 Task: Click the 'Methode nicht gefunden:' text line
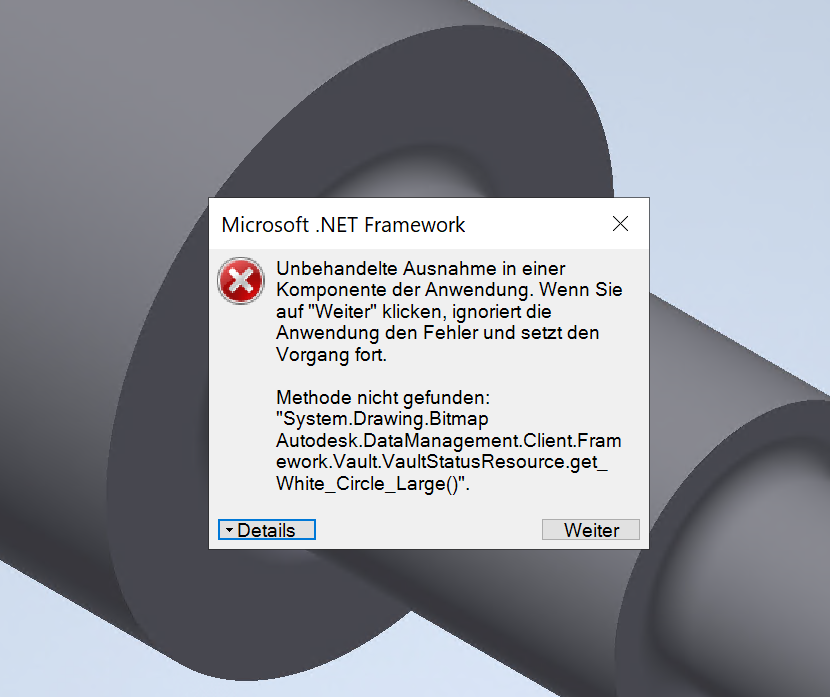click(x=383, y=397)
